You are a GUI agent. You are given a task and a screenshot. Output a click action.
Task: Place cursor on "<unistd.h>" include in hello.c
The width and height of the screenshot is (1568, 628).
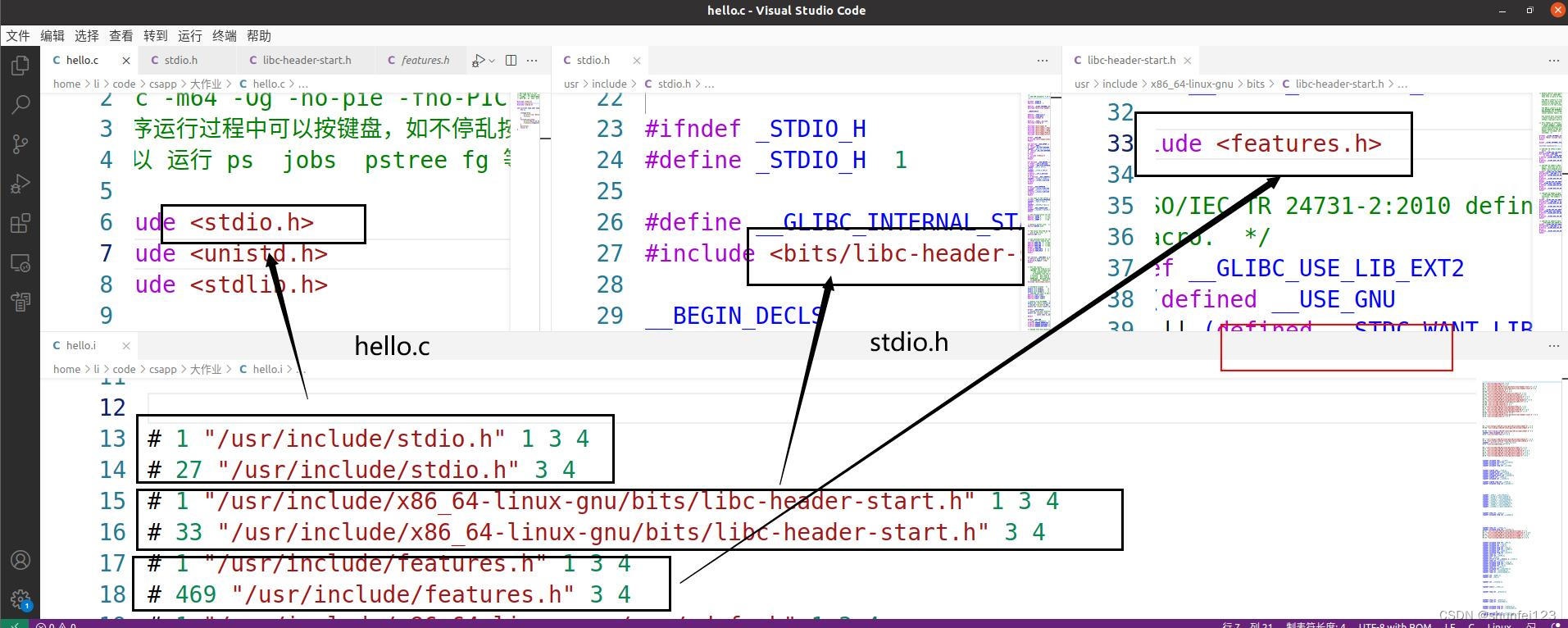259,254
